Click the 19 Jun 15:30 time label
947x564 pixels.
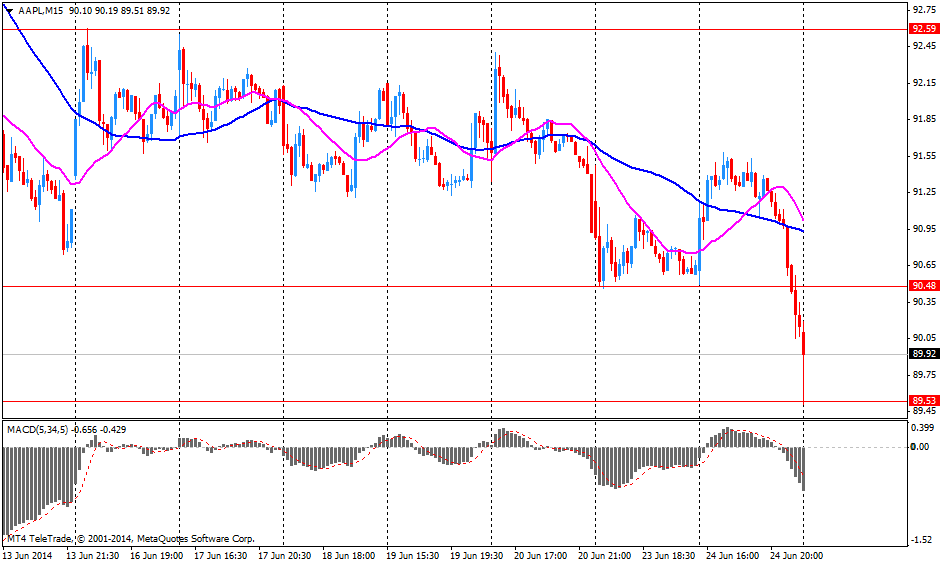coord(413,555)
